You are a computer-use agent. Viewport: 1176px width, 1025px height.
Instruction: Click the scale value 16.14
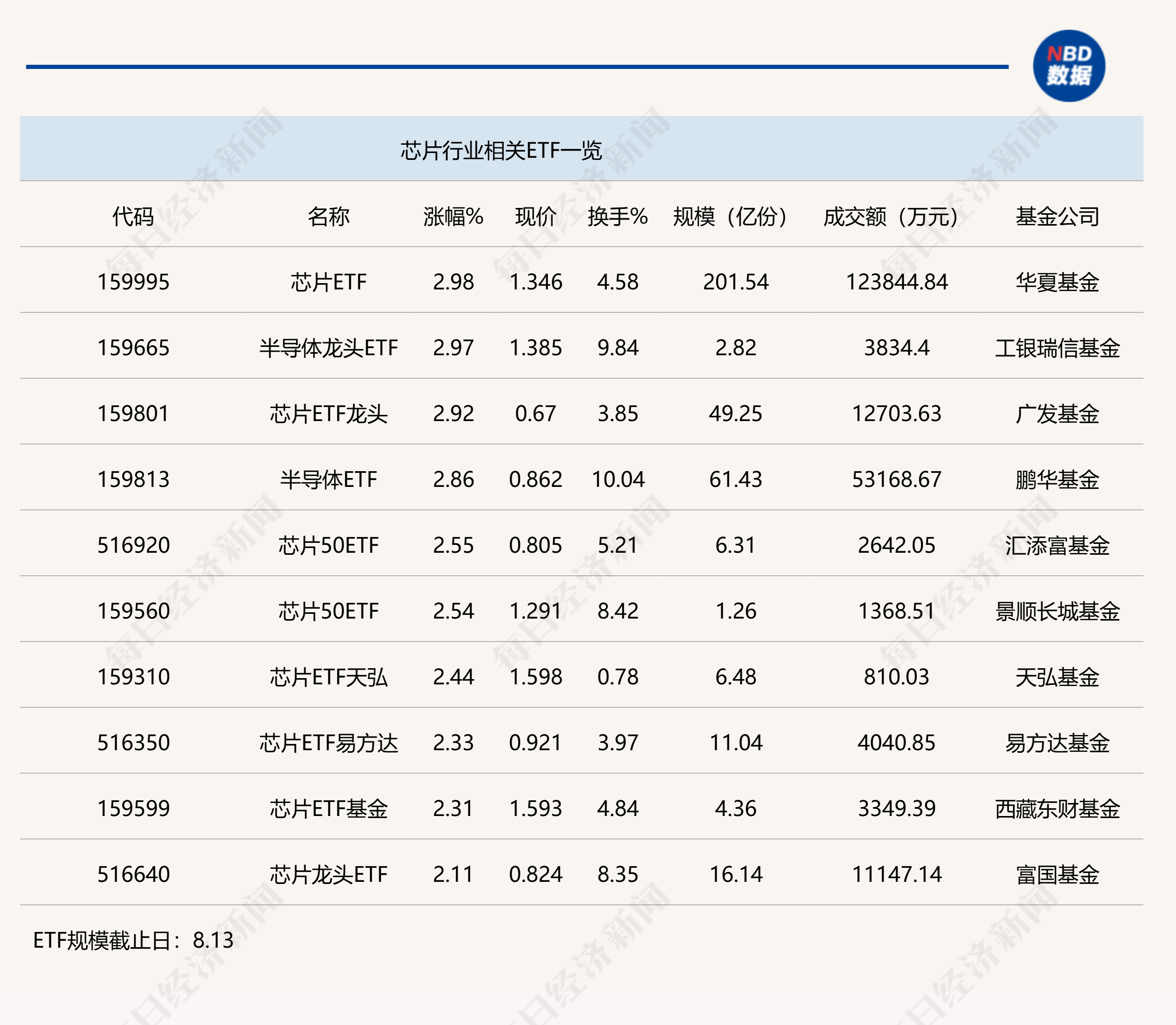tap(735, 874)
